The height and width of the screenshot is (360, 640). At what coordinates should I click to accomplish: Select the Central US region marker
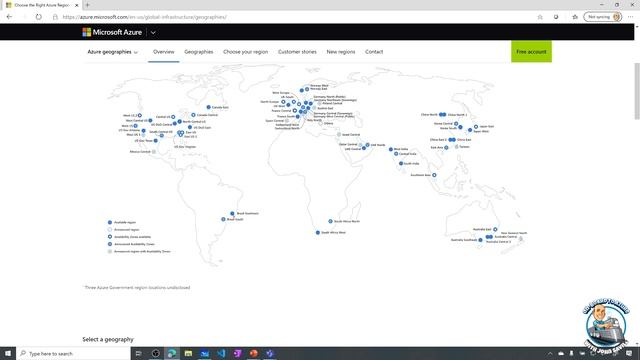tap(173, 117)
